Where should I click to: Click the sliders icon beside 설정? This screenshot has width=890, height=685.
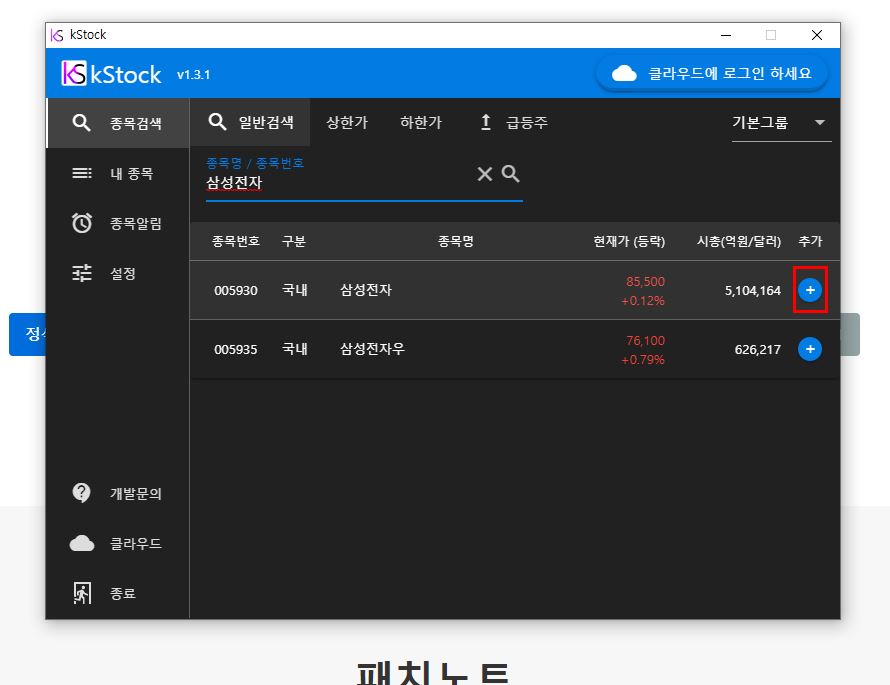coord(82,273)
